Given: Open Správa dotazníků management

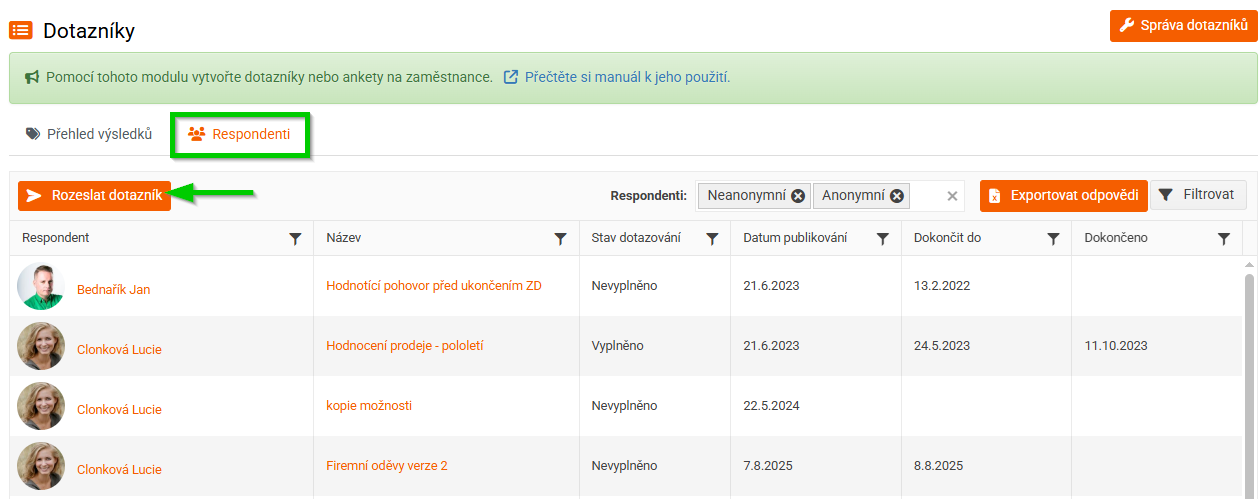Looking at the screenshot, I should tap(1183, 26).
